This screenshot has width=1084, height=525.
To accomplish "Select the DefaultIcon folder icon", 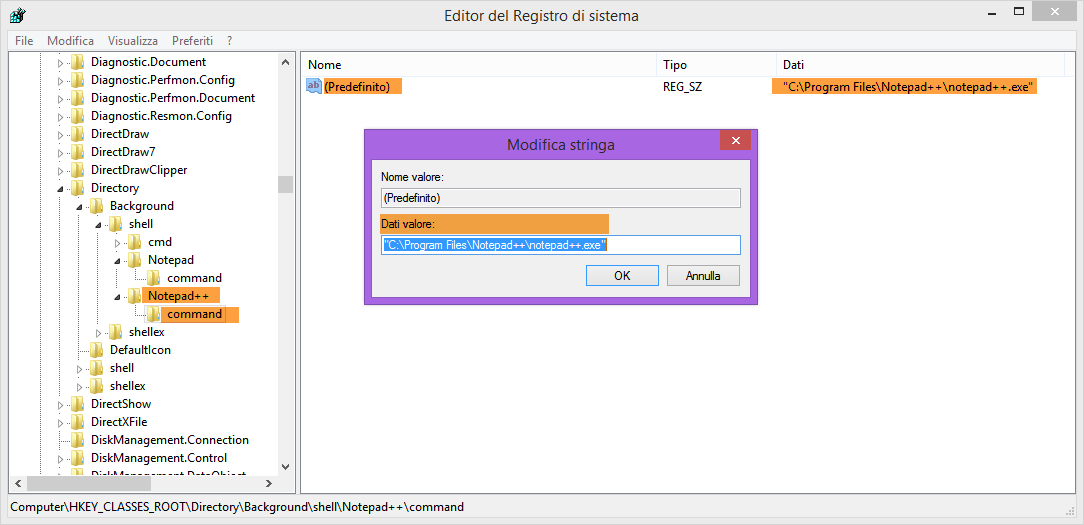I will tap(97, 350).
